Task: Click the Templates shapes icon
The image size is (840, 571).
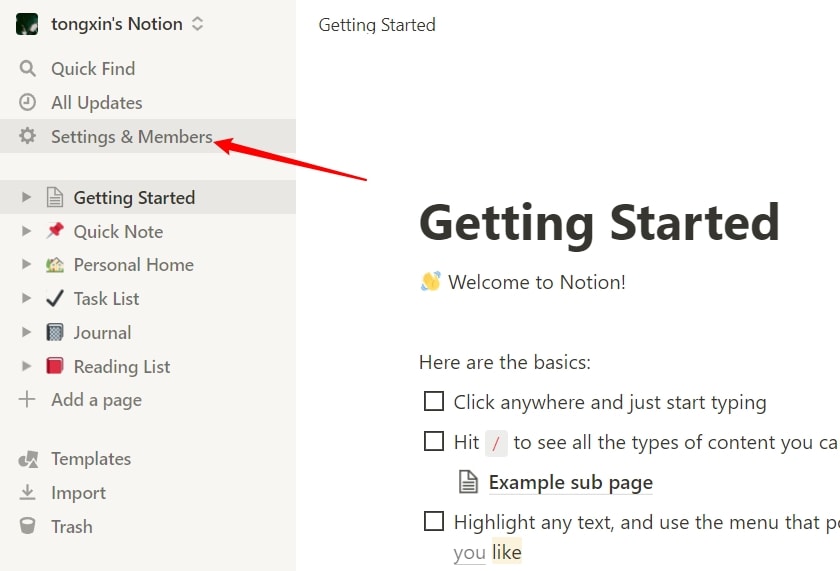Action: tap(28, 459)
